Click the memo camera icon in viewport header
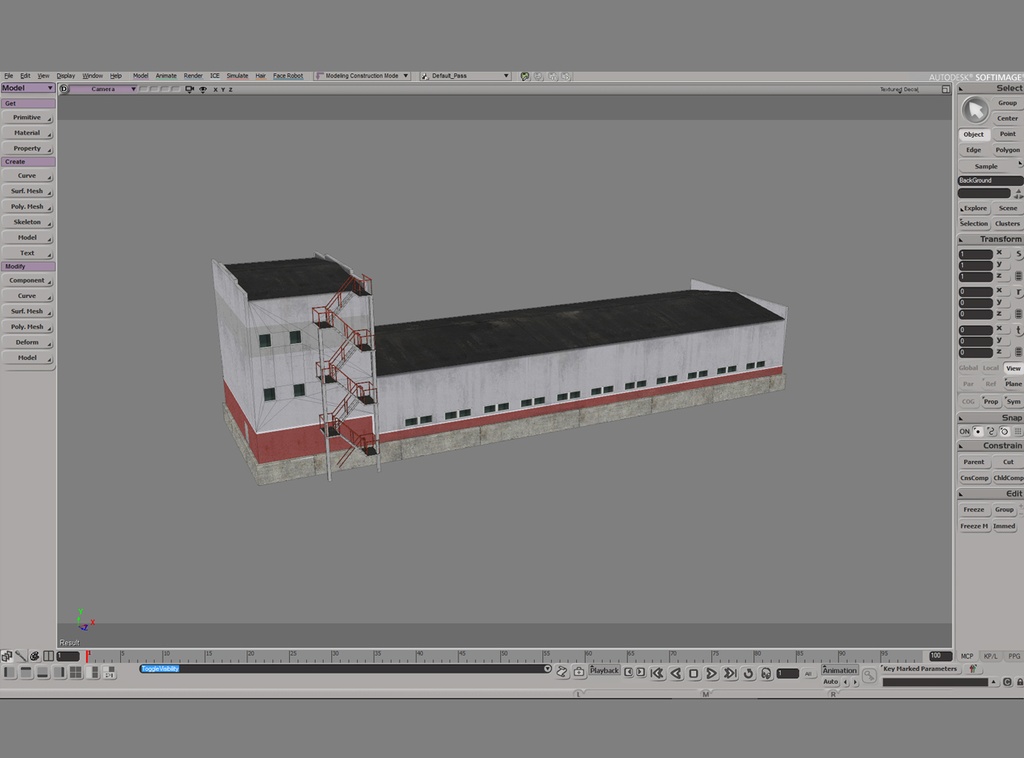The image size is (1024, 758). click(x=190, y=89)
